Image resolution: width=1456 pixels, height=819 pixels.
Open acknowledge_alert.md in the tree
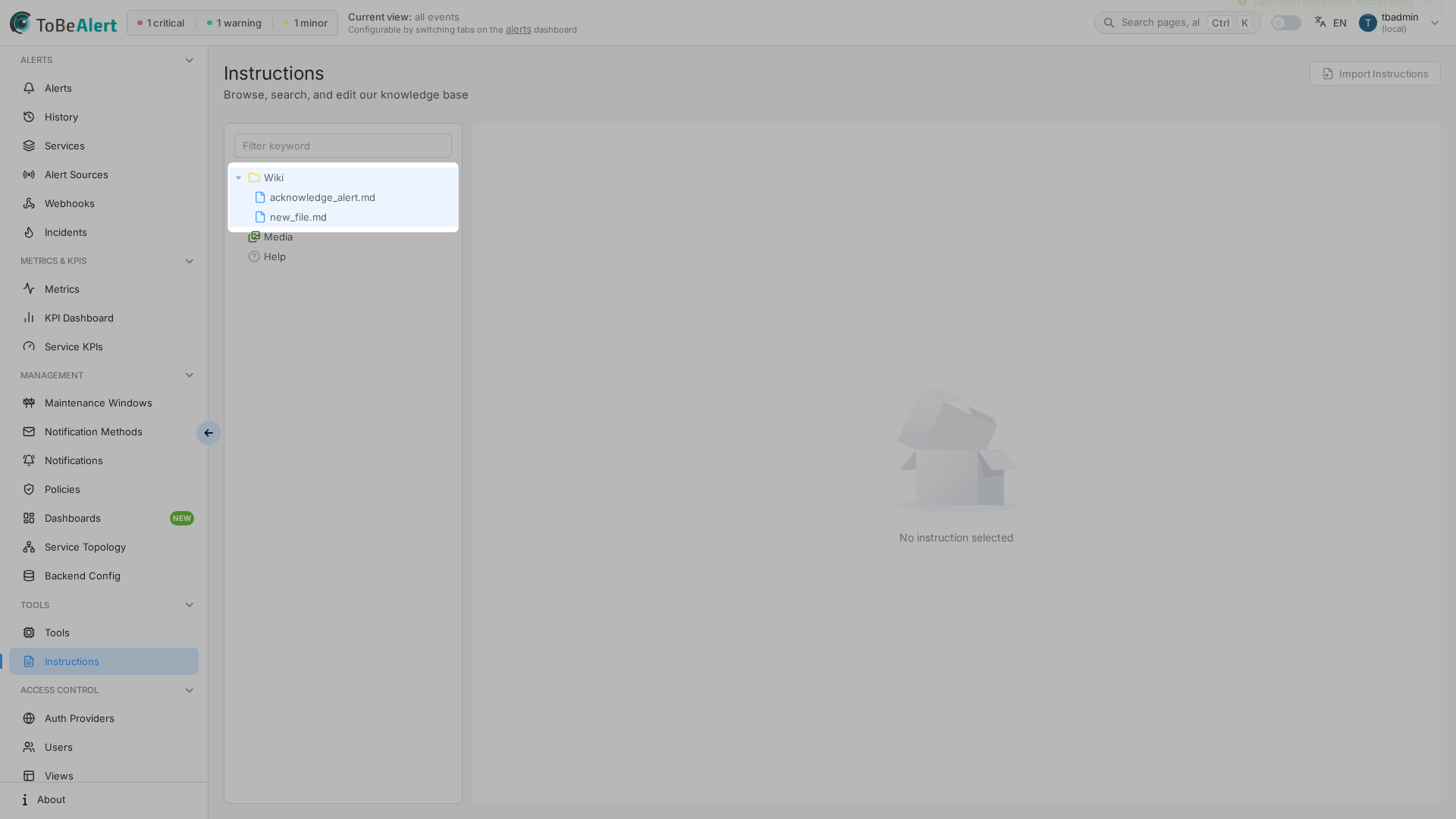(x=343, y=197)
